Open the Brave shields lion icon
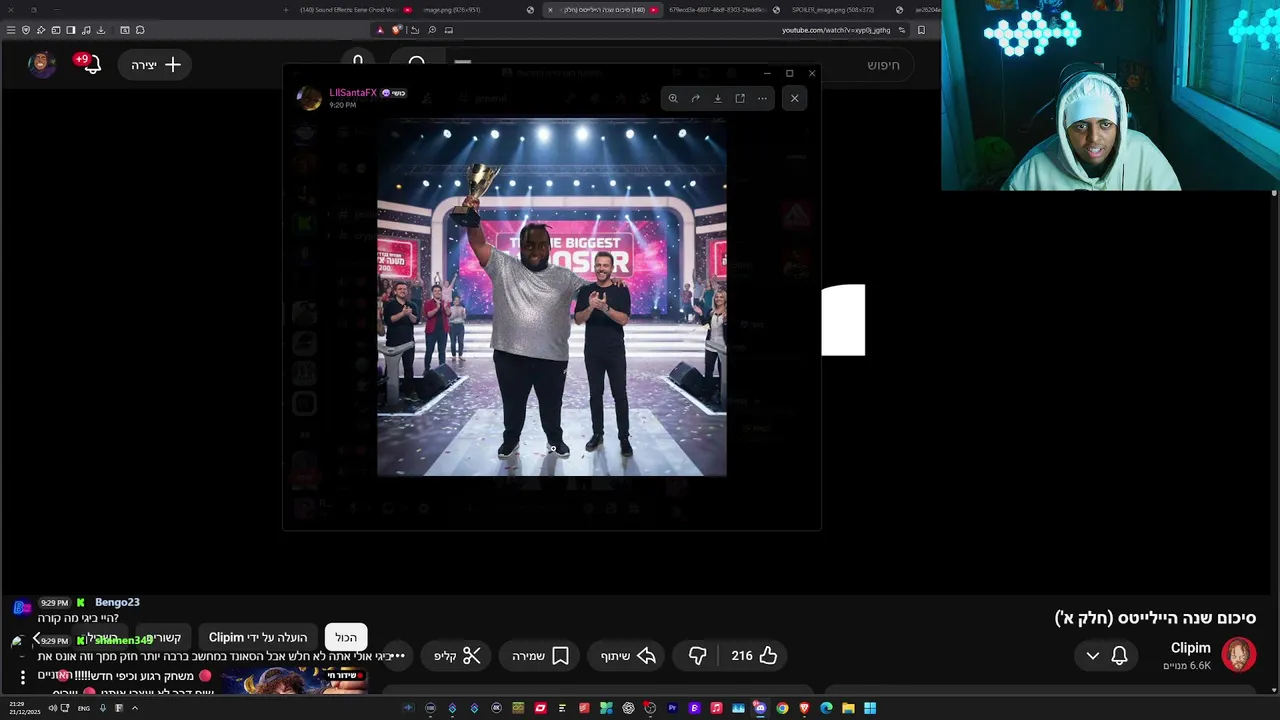Viewport: 1280px width, 720px height. click(396, 30)
